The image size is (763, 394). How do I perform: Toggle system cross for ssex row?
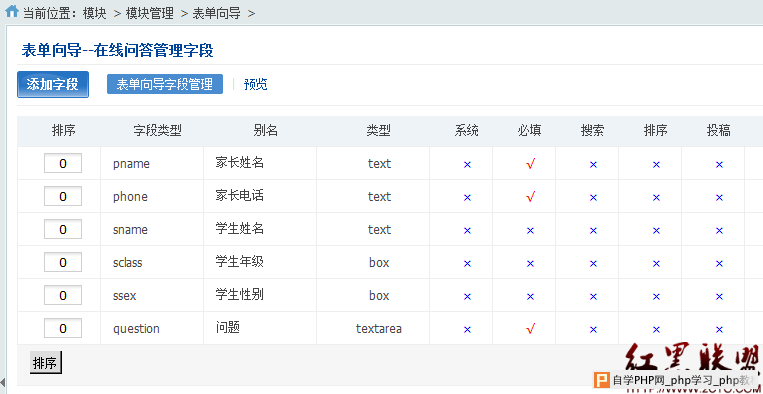click(x=468, y=296)
